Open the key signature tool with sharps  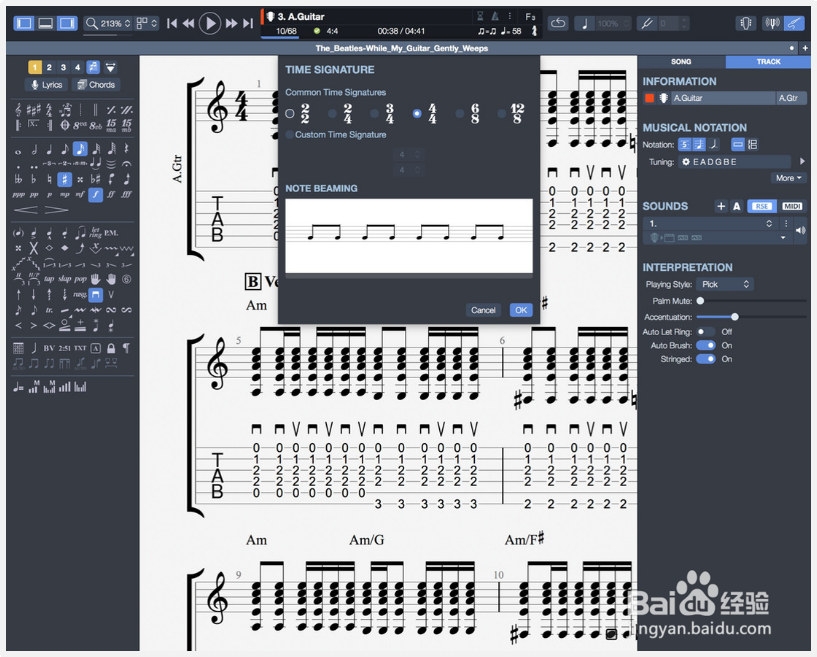33,110
